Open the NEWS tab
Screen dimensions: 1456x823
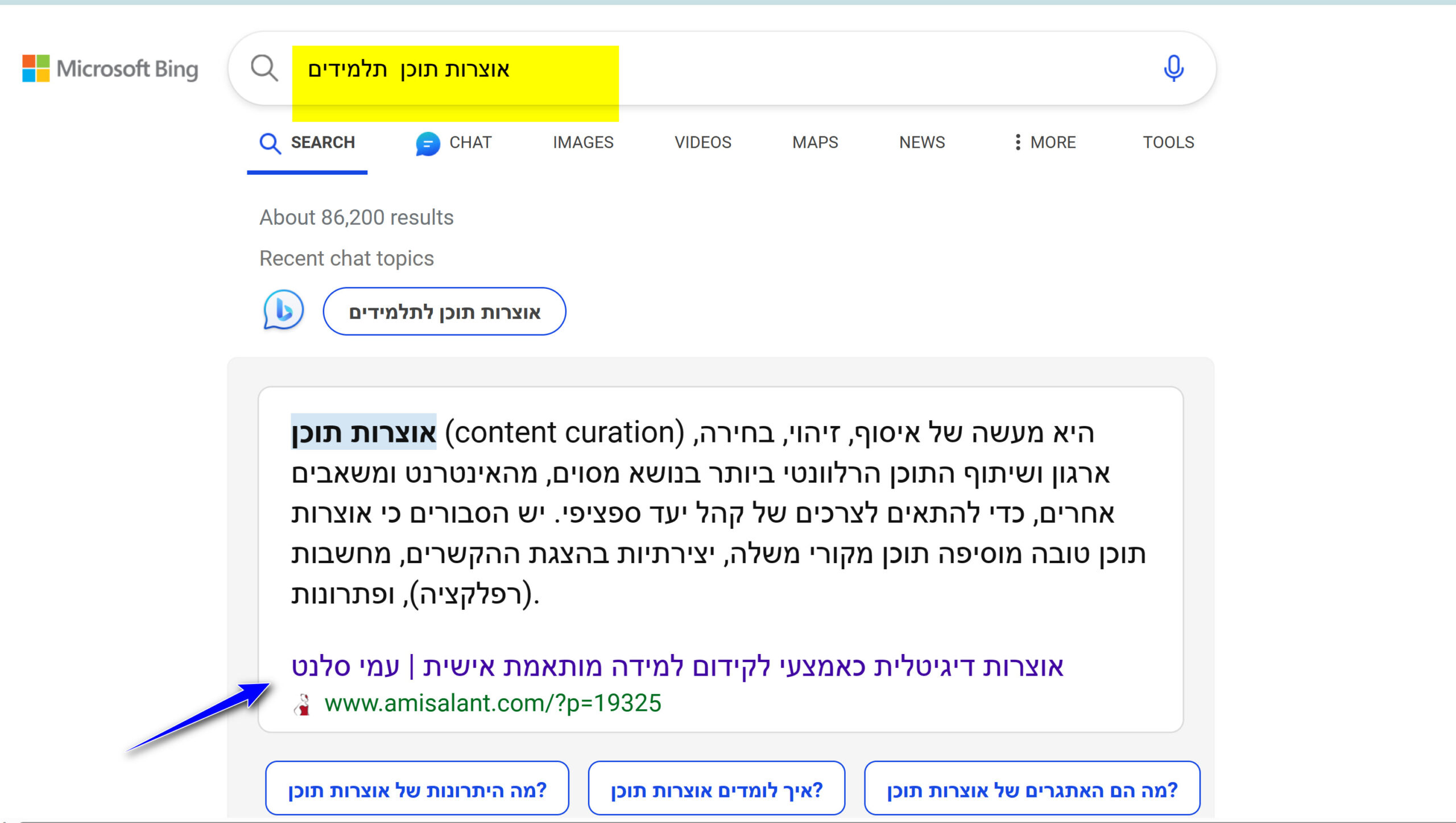[x=922, y=142]
